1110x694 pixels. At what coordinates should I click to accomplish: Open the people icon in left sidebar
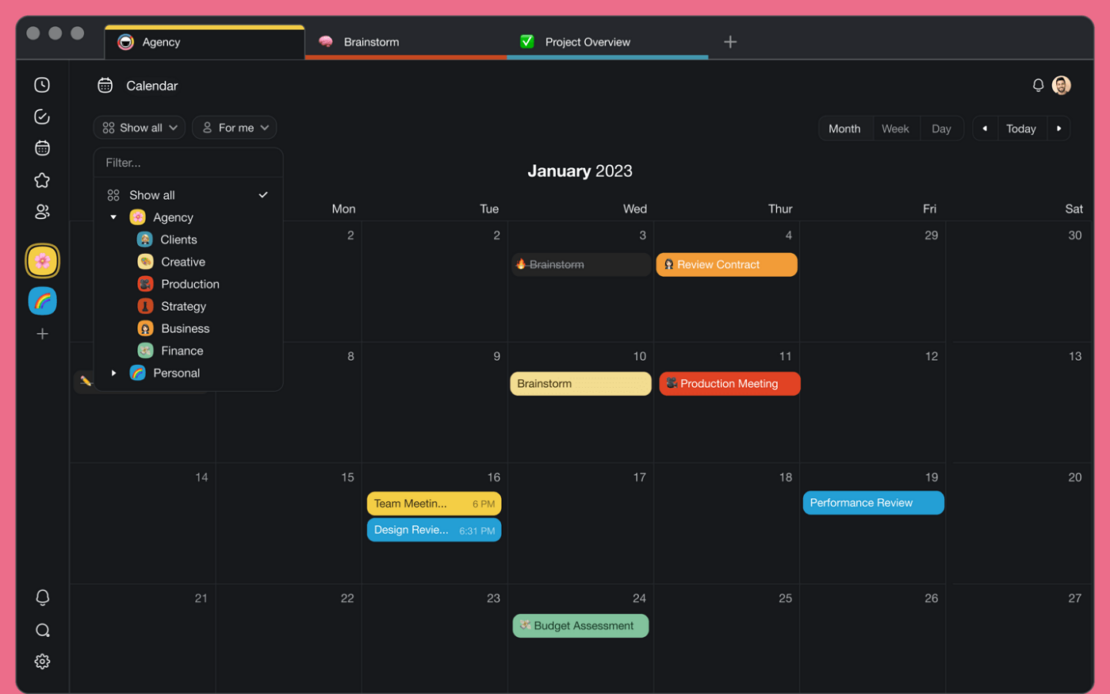[42, 212]
